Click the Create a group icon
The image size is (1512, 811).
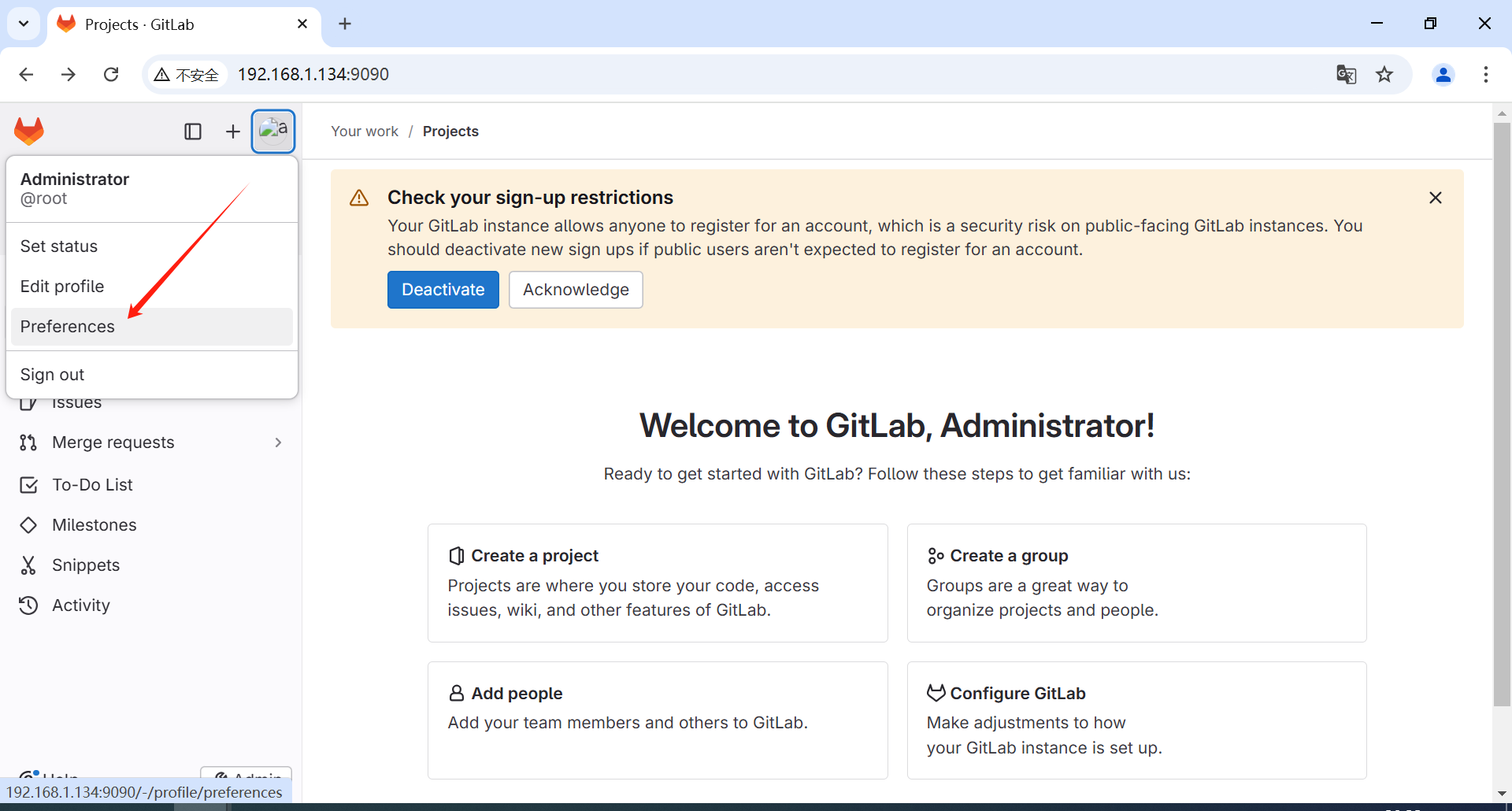[x=936, y=556]
